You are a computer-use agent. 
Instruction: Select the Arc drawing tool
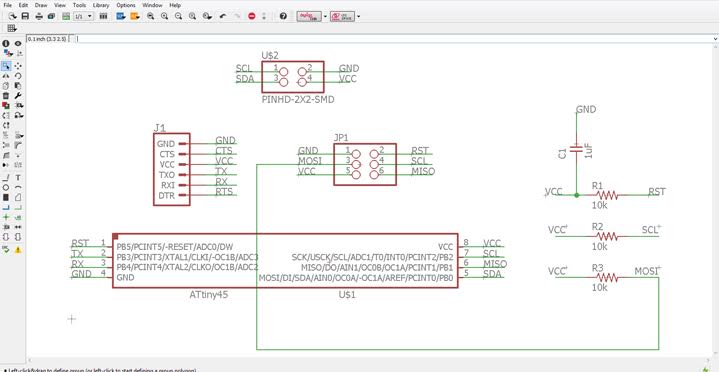18,188
